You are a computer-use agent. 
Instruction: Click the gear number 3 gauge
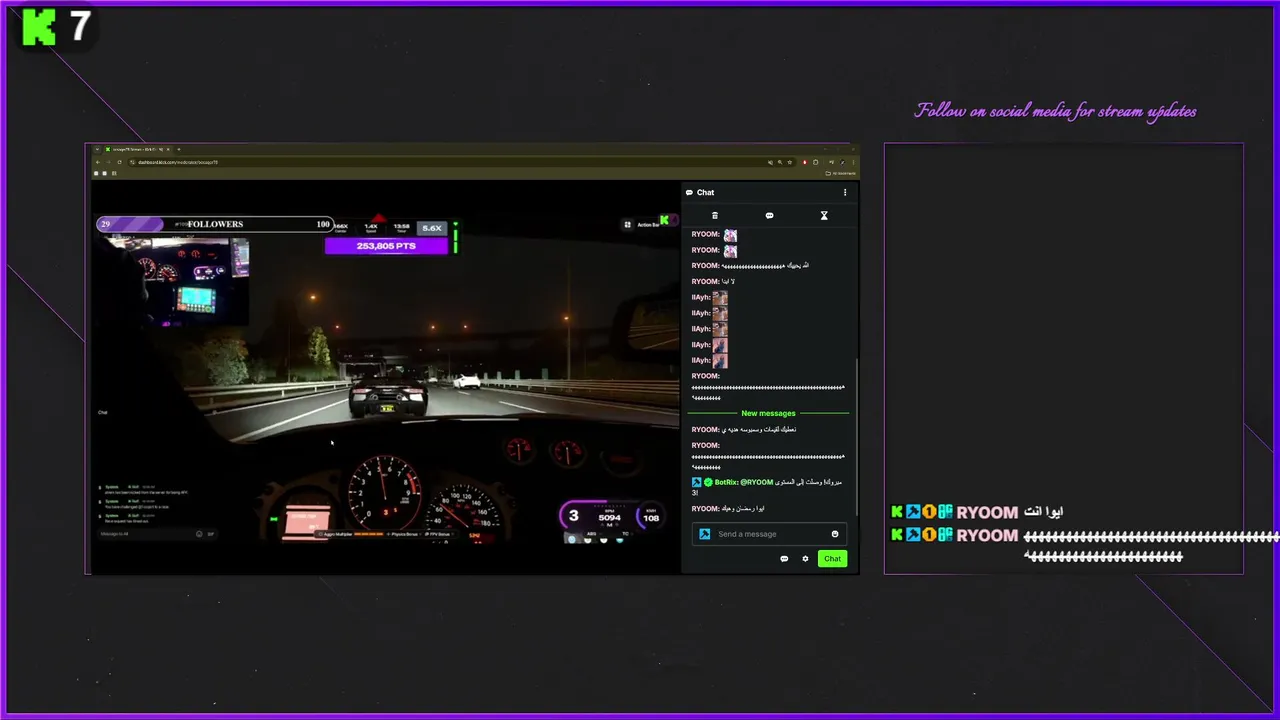(x=573, y=516)
